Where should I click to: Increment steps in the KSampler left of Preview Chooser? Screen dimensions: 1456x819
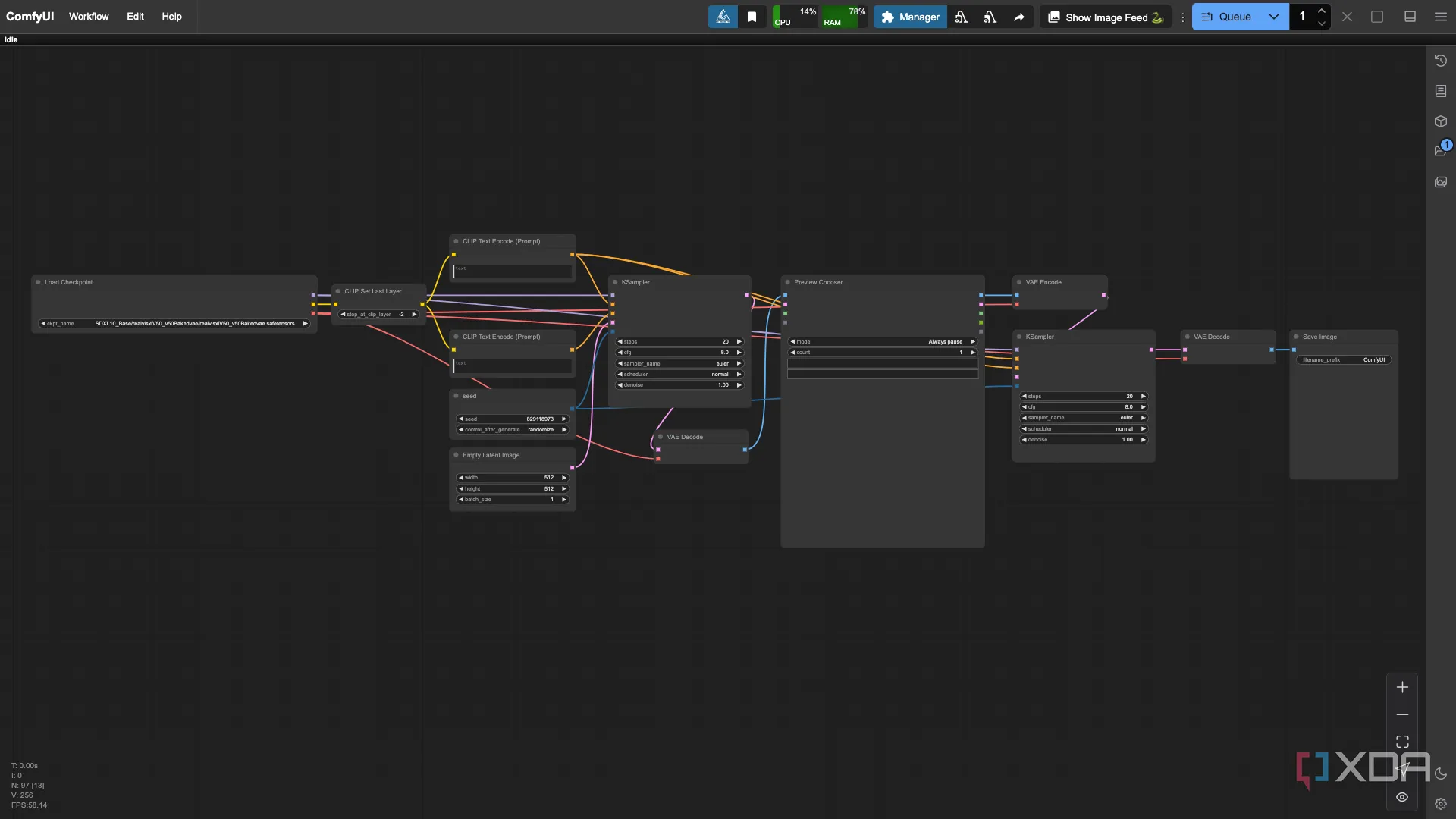click(x=739, y=342)
